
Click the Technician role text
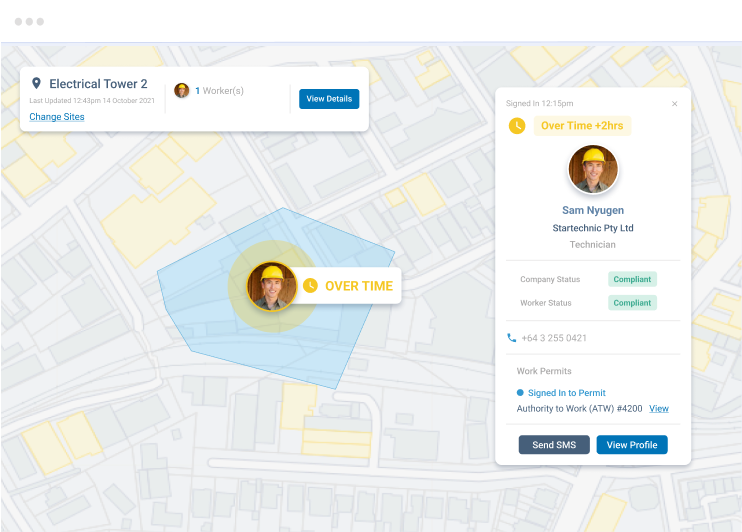click(x=592, y=245)
